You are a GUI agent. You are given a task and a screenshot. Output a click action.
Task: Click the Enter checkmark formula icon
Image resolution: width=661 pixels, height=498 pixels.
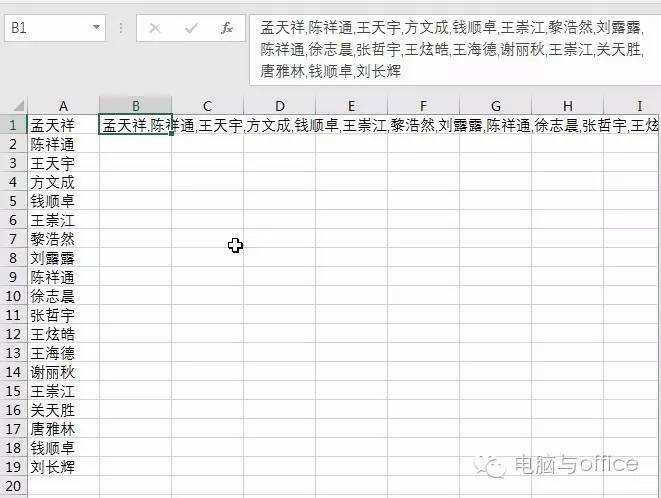[x=191, y=28]
